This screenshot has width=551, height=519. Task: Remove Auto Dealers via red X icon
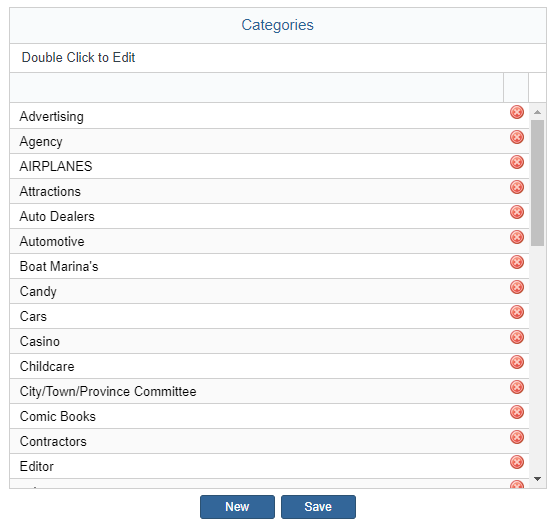(517, 212)
